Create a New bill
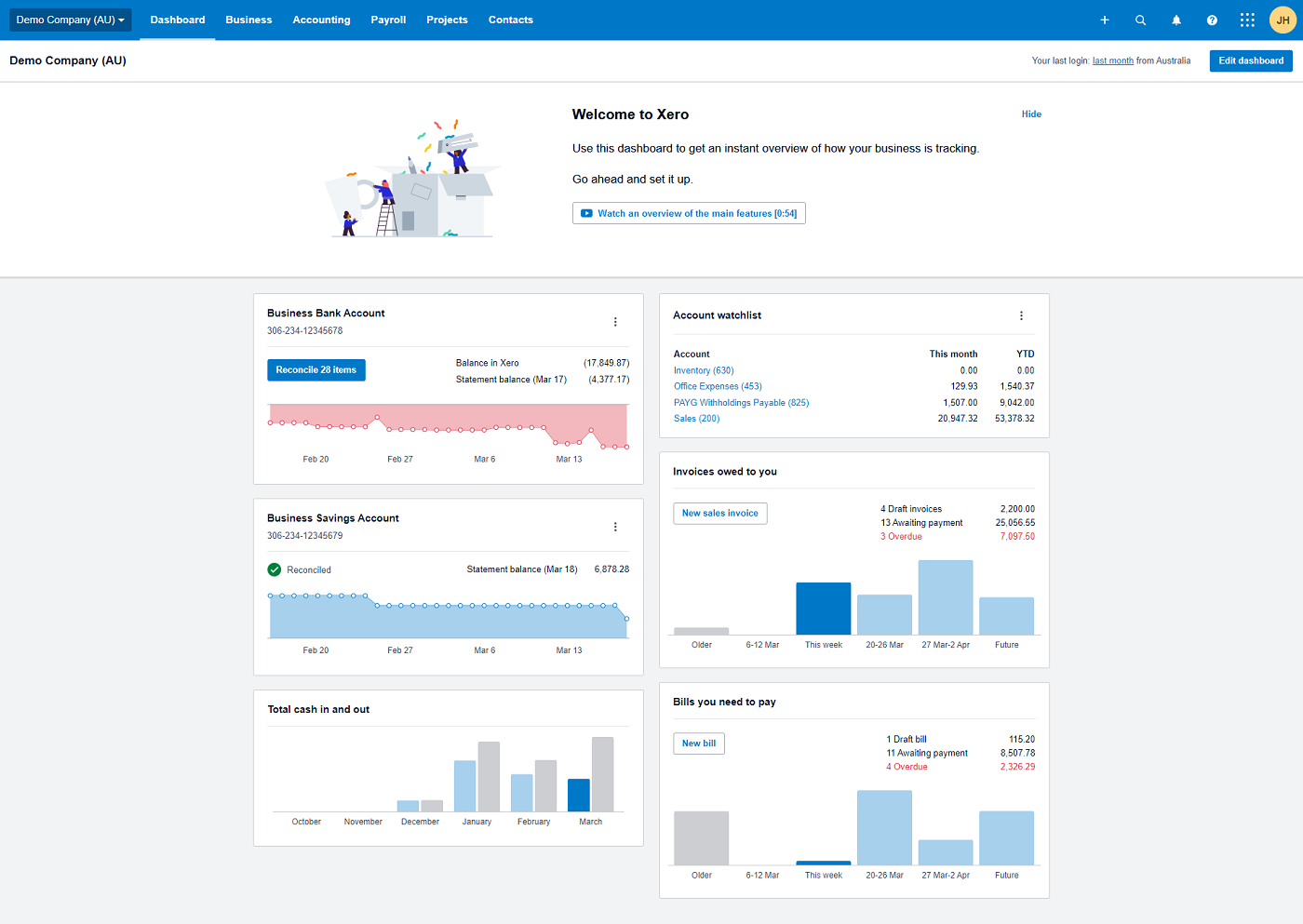 pos(698,743)
